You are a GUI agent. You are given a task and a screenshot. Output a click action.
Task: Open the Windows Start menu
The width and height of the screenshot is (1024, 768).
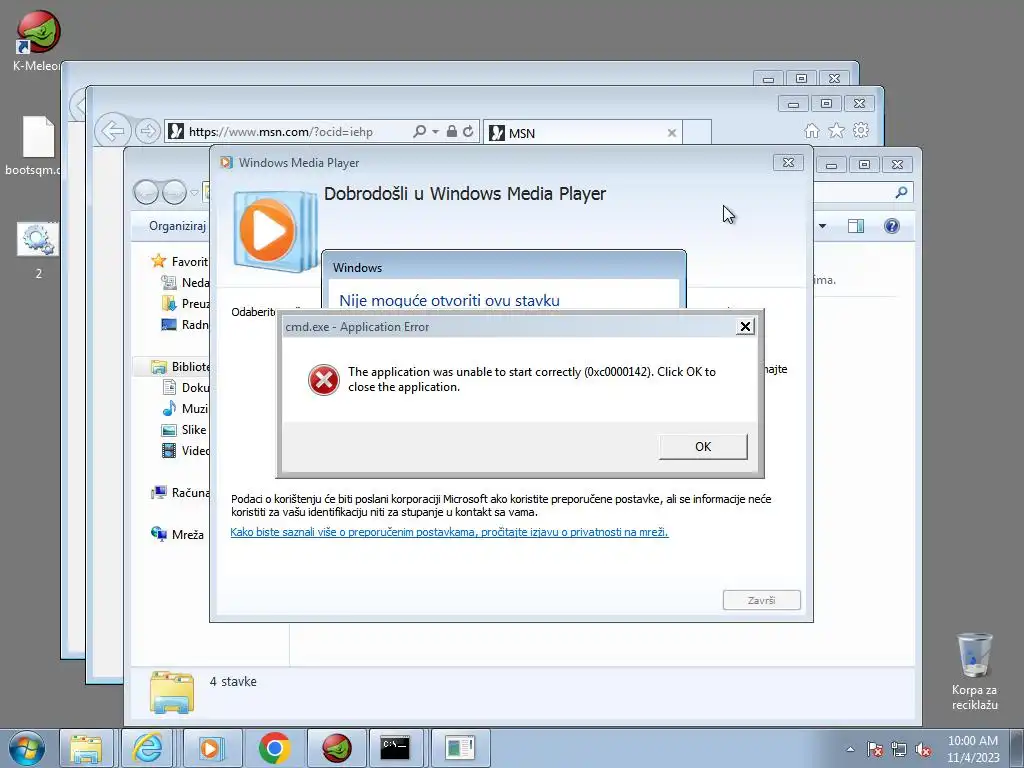[26, 748]
